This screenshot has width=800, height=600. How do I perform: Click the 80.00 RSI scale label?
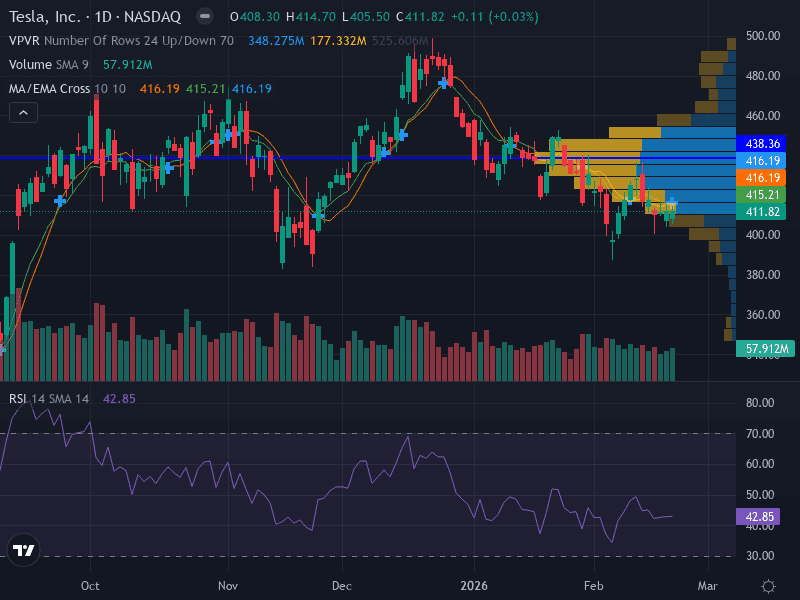[760, 403]
